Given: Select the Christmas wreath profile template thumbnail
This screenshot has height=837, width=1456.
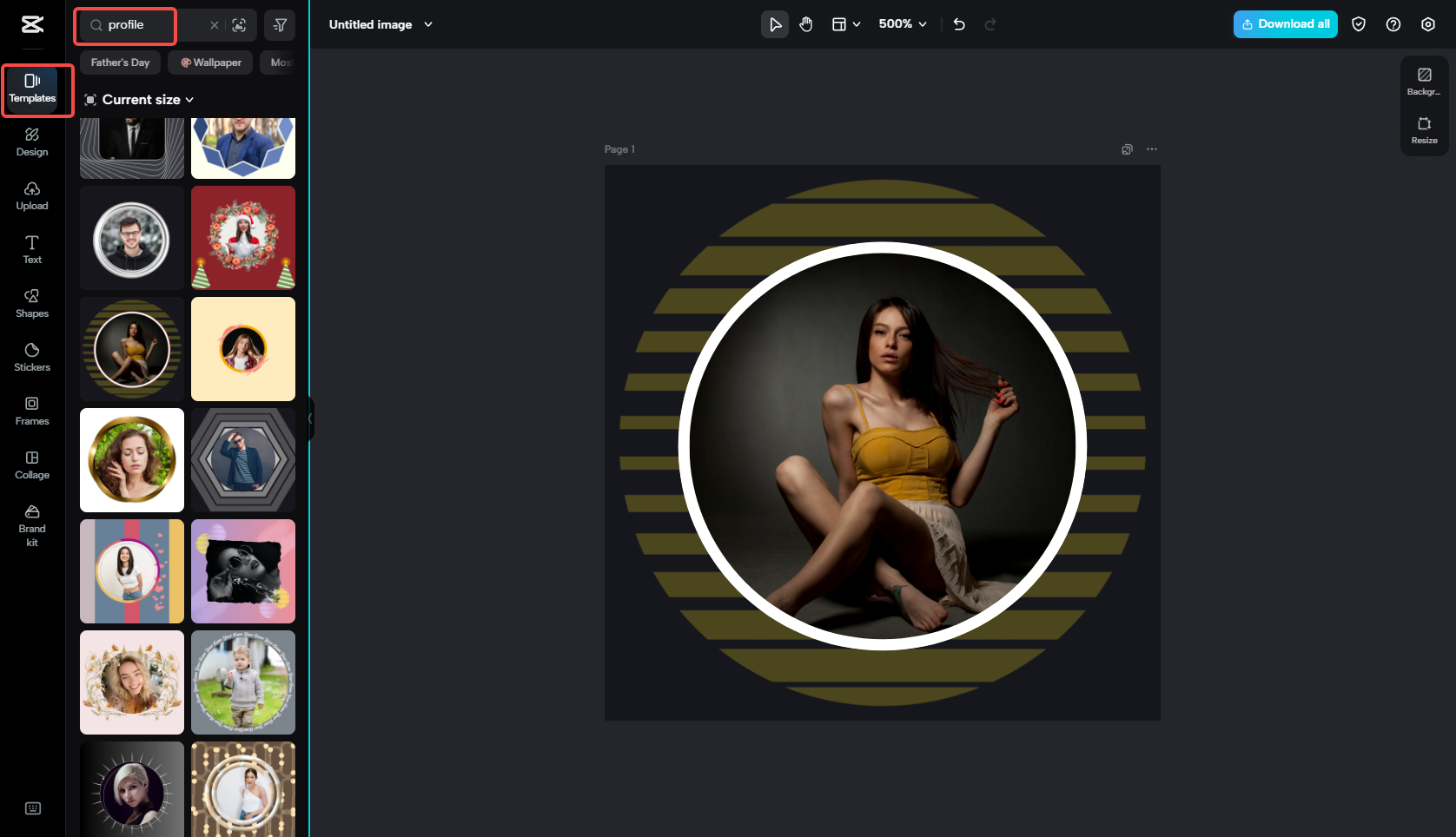Looking at the screenshot, I should (x=242, y=237).
